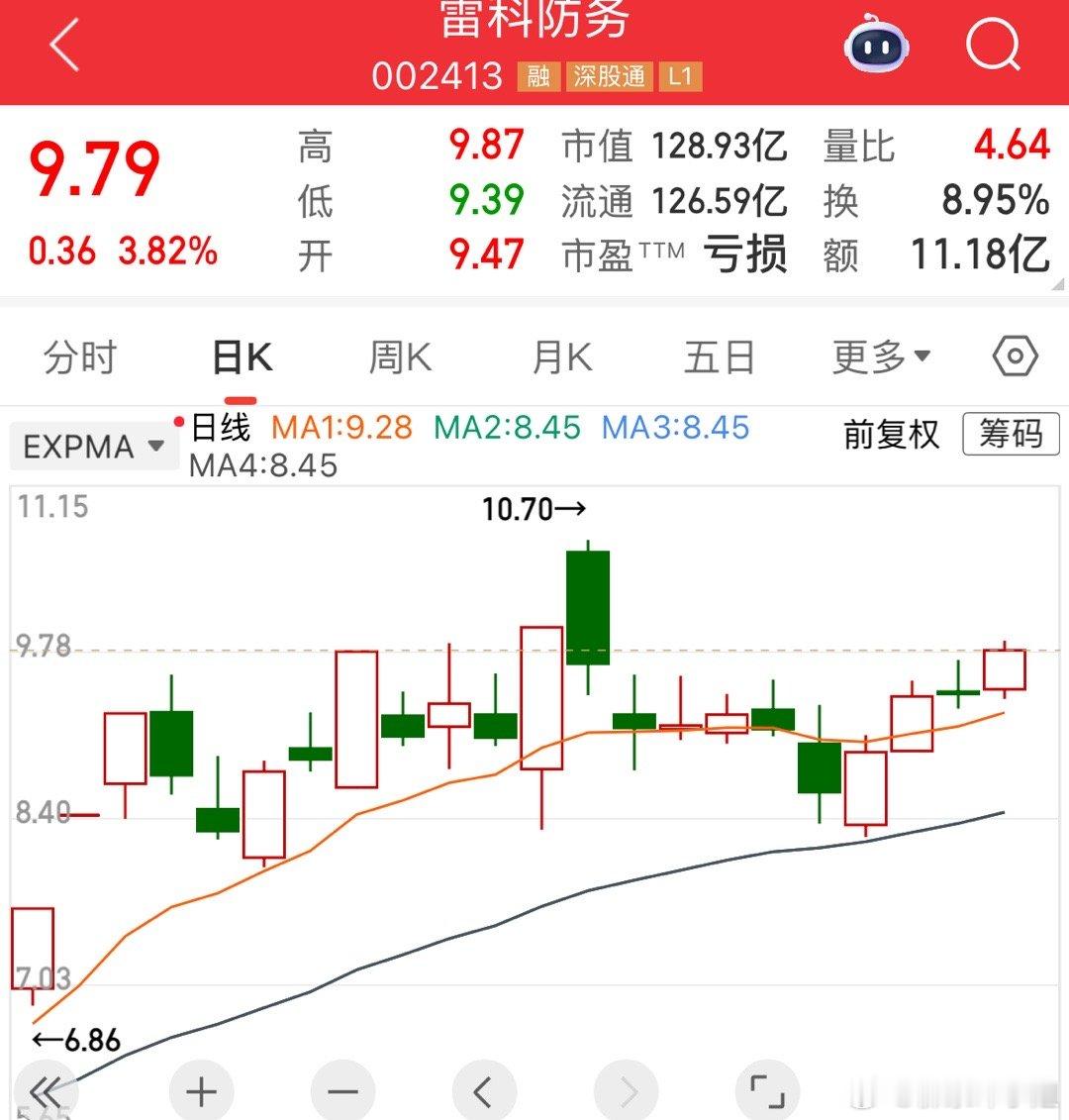
Task: Click MA4:8.45 indicator label
Action: 263,465
